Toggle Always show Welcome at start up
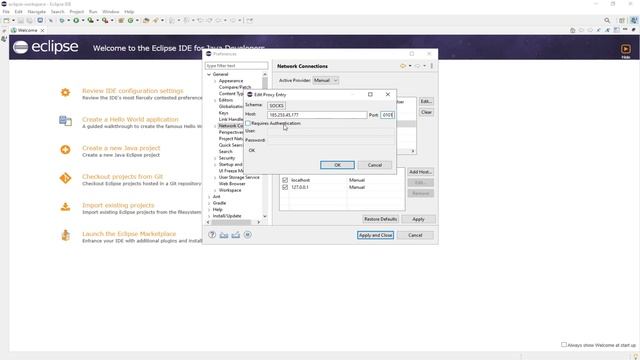Viewport: 640px width, 360px height. tap(564, 345)
